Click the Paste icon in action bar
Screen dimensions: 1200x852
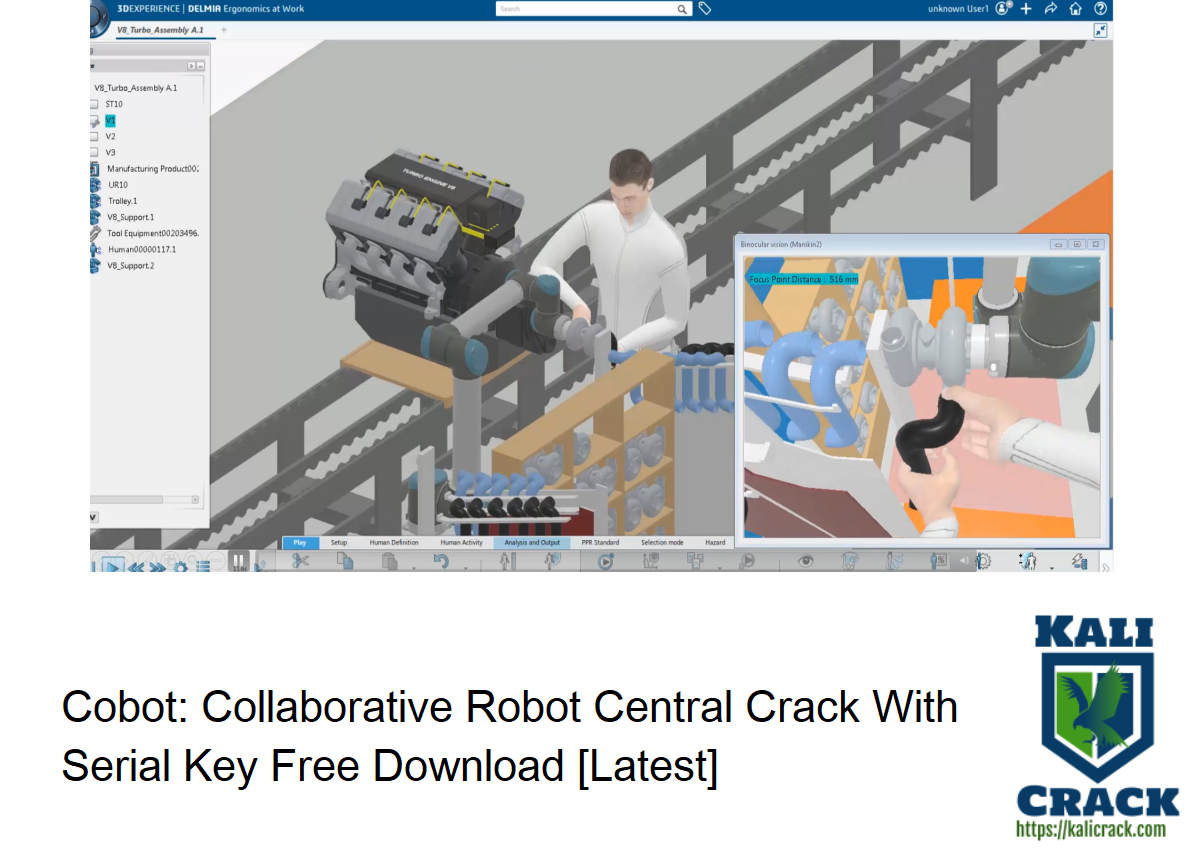(390, 561)
